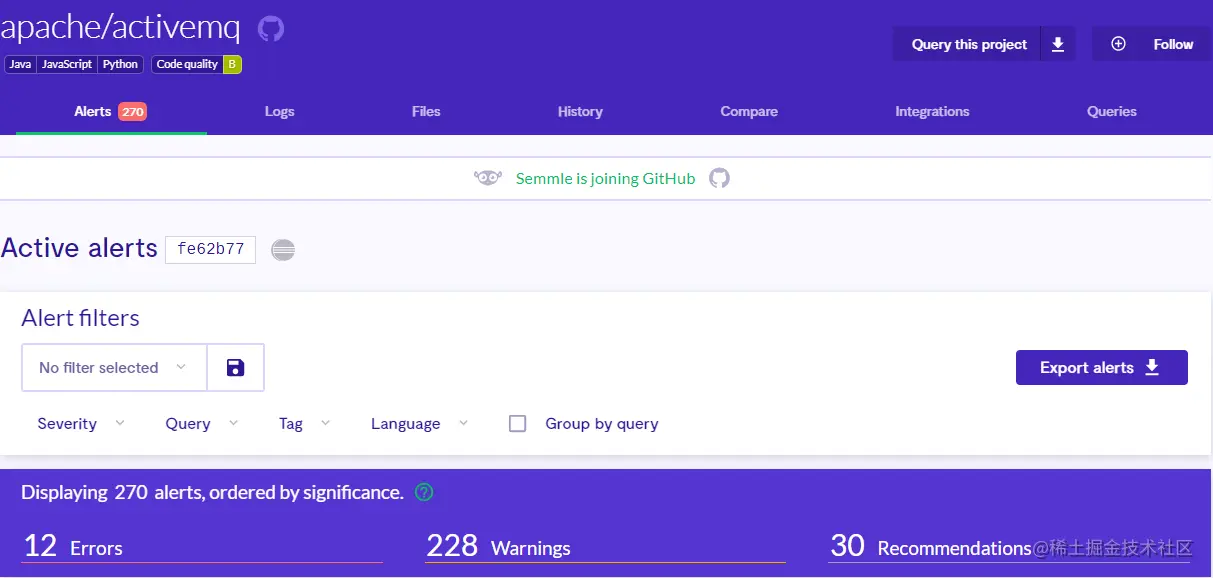This screenshot has width=1213, height=578.
Task: Click the download arrow beside Query this project
Action: pos(1058,44)
